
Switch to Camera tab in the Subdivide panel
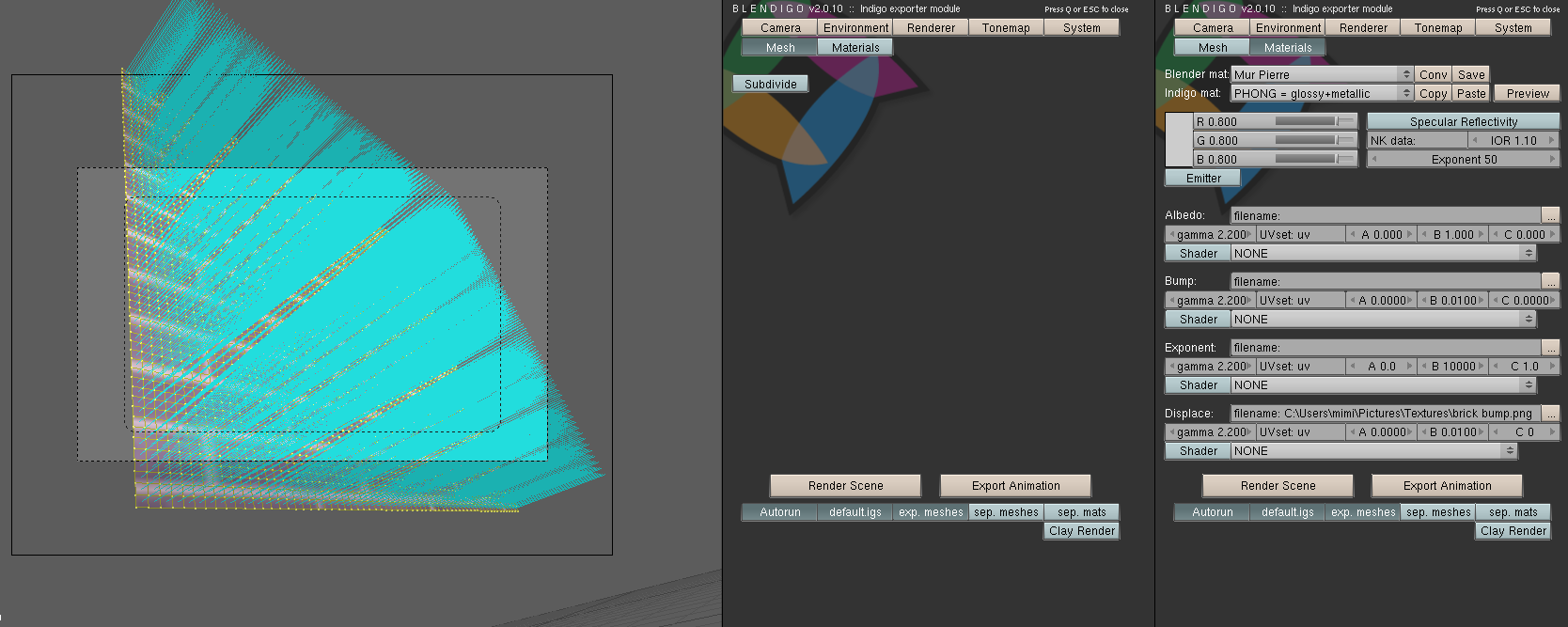click(x=780, y=27)
